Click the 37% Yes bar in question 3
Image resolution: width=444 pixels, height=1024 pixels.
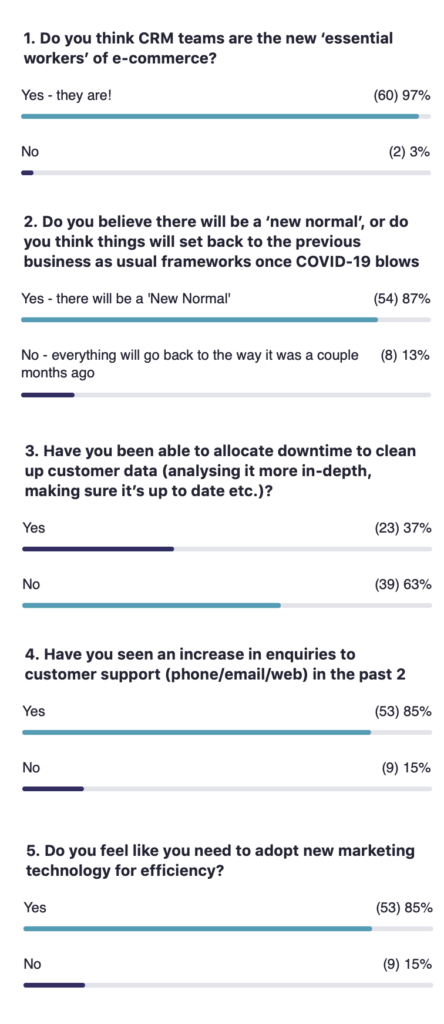227,549
